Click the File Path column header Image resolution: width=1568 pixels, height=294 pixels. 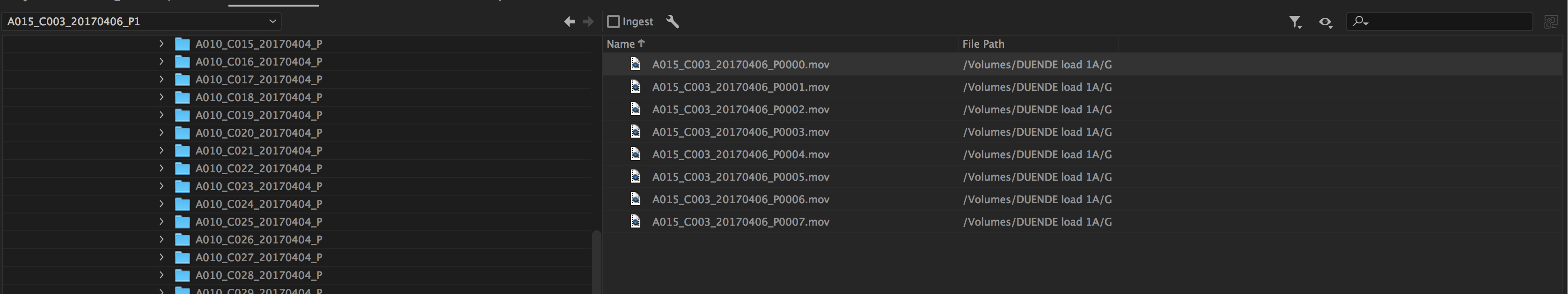(983, 44)
